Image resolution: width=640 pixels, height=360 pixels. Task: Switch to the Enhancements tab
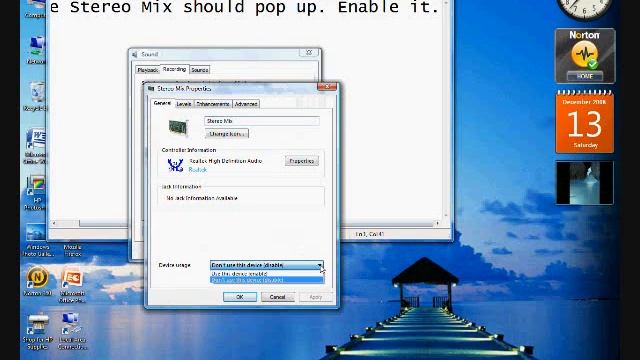coord(213,104)
